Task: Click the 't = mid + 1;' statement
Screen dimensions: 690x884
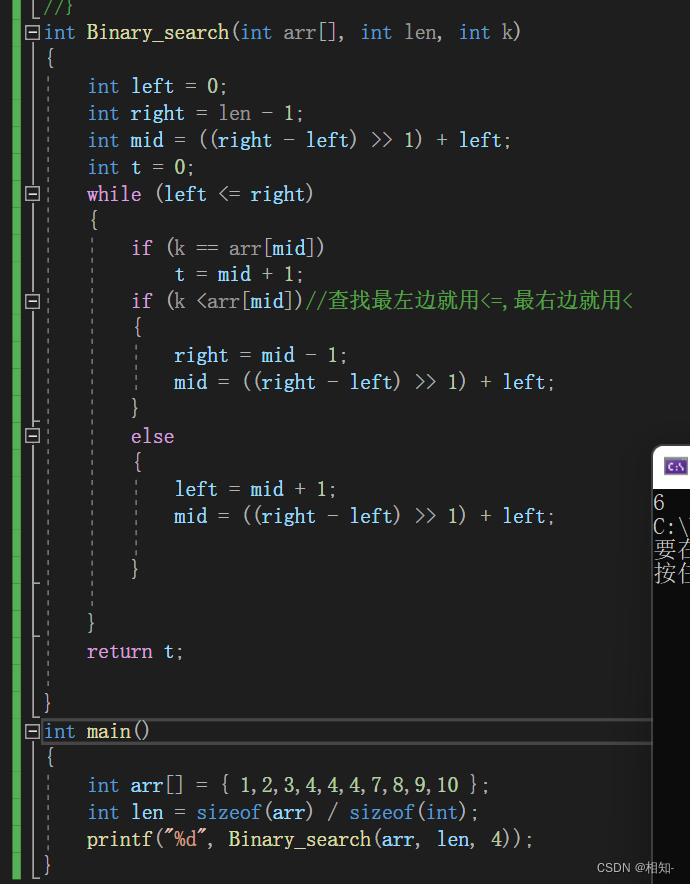Action: 239,275
